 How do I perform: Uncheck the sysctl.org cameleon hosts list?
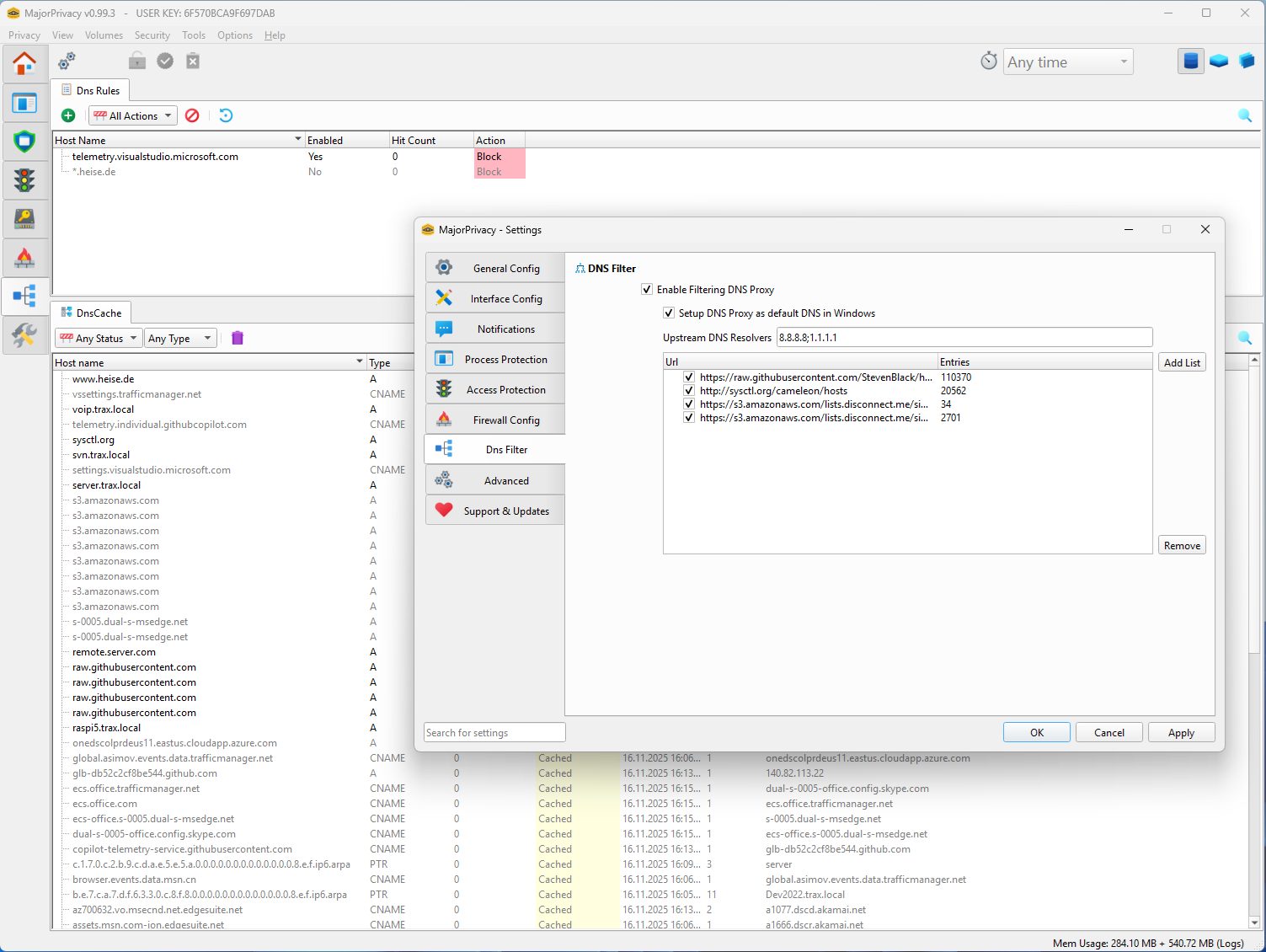[x=689, y=391]
